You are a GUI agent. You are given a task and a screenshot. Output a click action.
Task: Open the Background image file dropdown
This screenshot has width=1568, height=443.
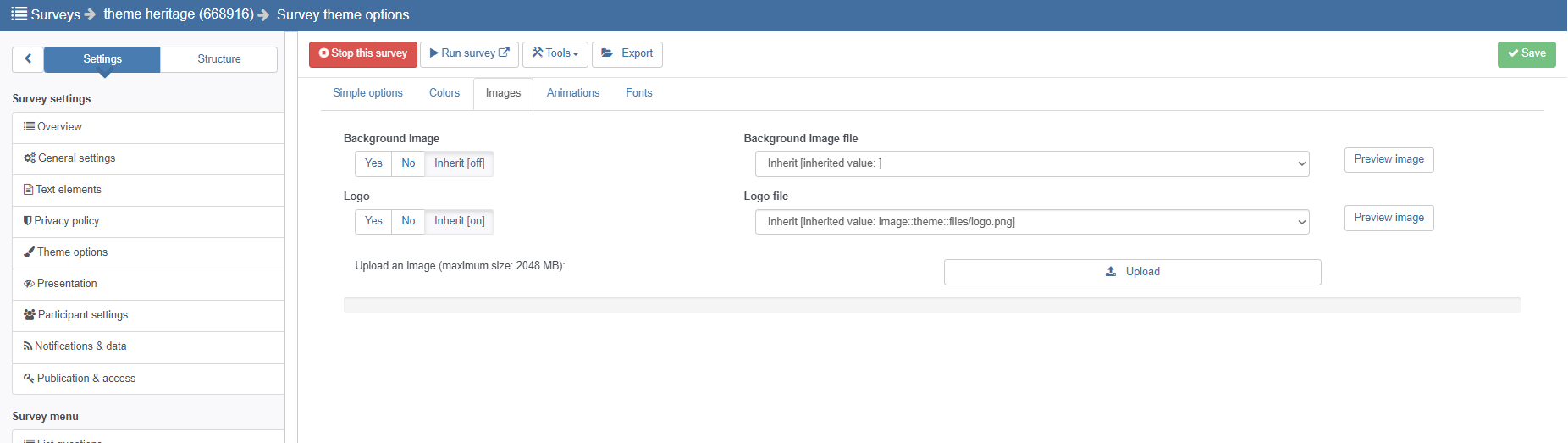tap(1031, 163)
